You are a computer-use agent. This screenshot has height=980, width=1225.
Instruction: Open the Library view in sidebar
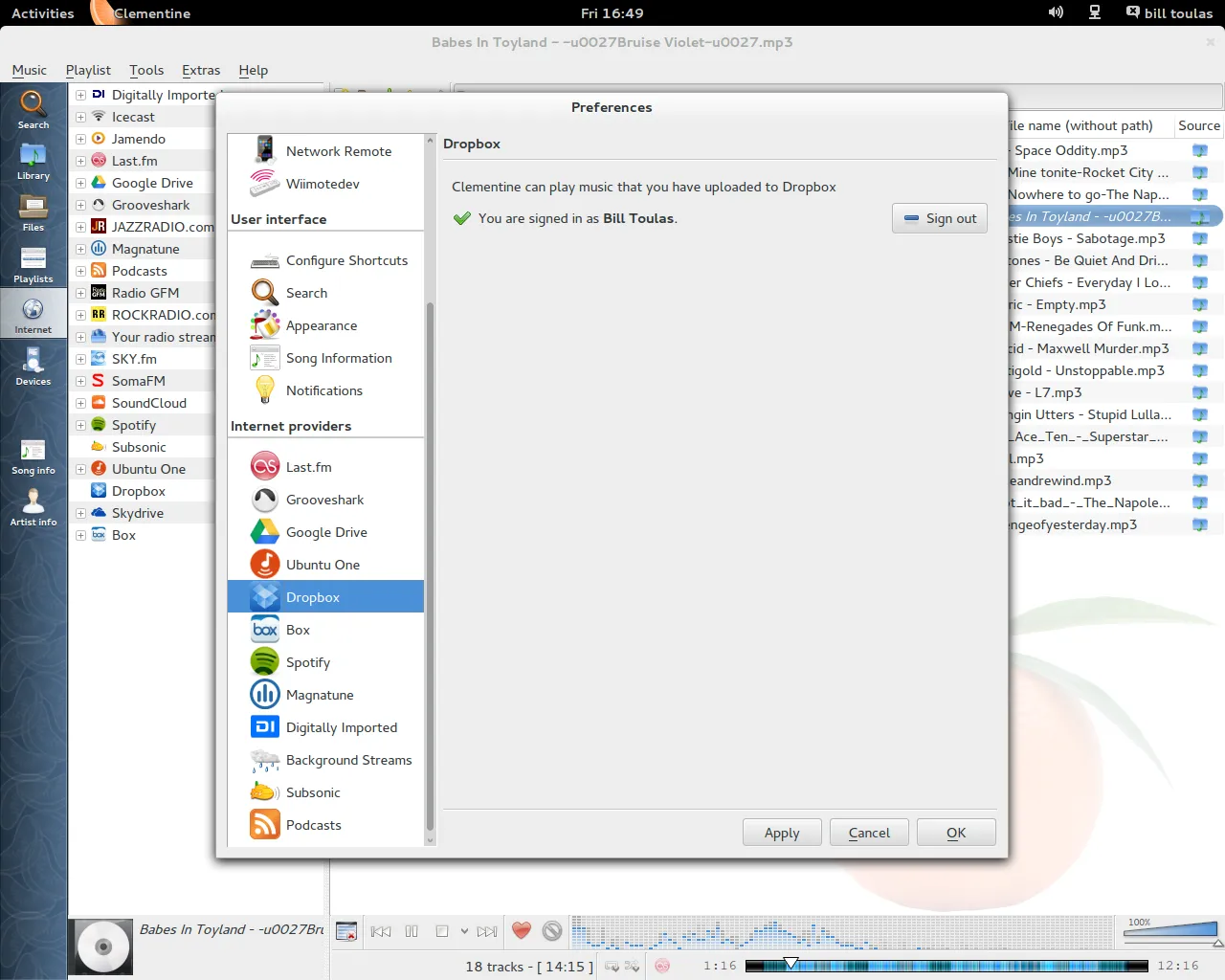(x=33, y=161)
